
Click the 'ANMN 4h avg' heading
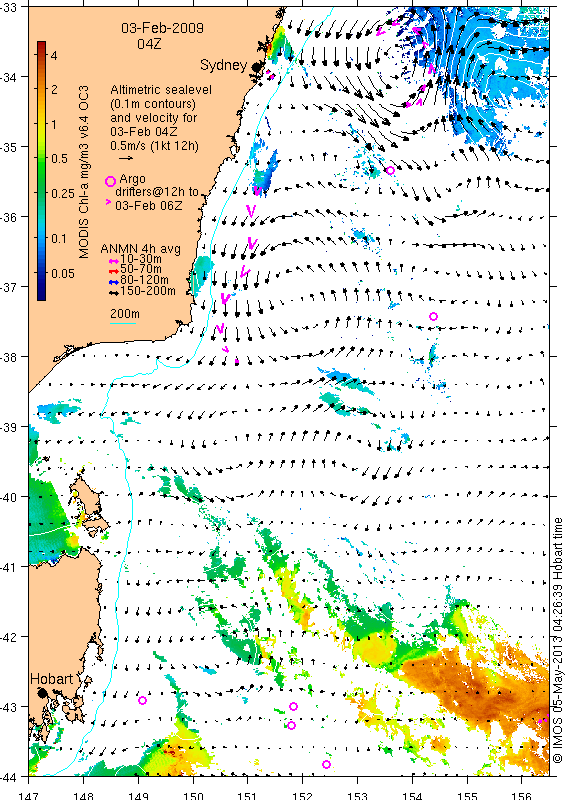(x=140, y=249)
